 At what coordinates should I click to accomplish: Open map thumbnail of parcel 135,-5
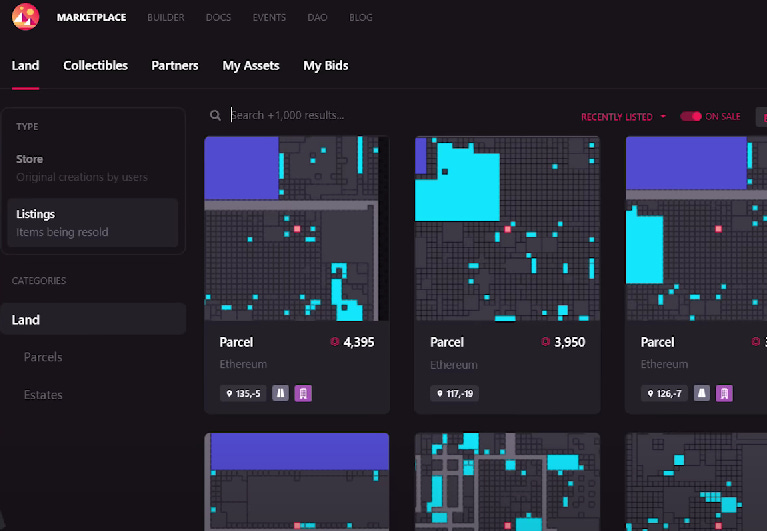click(x=297, y=228)
